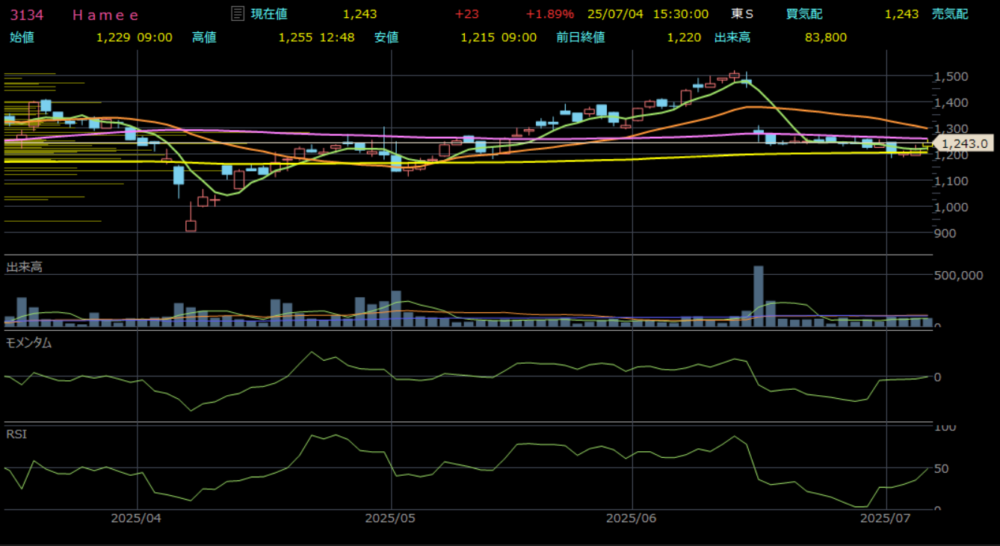Click the price change +23
Image resolution: width=1000 pixels, height=546 pixels.
467,14
